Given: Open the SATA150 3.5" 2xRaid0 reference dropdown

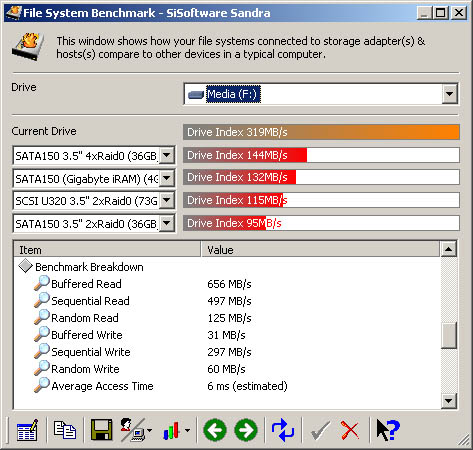Looking at the screenshot, I should [x=166, y=223].
